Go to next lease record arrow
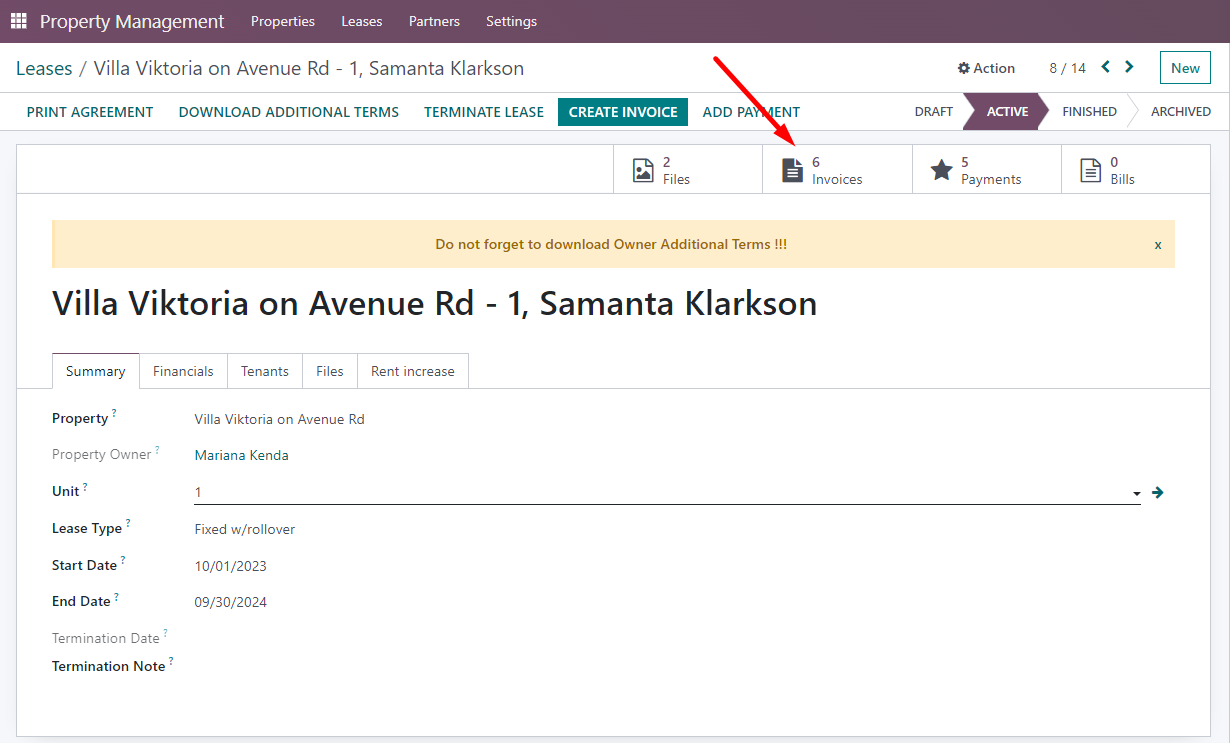Screen dimensions: 1230x743 1129,67
